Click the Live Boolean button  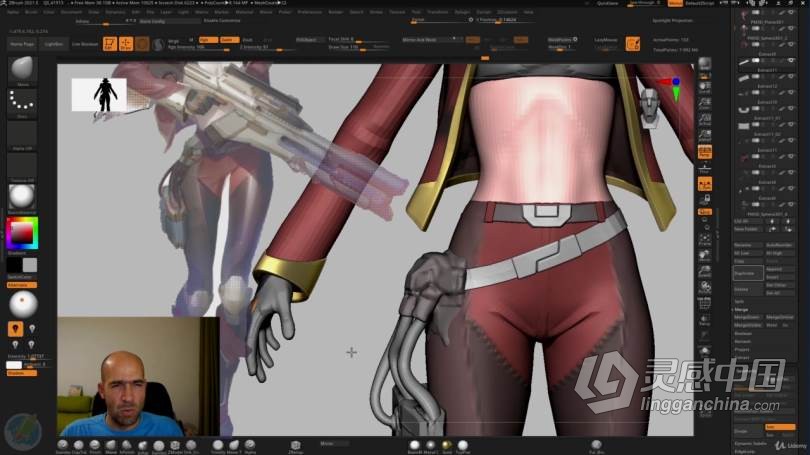tap(85, 44)
